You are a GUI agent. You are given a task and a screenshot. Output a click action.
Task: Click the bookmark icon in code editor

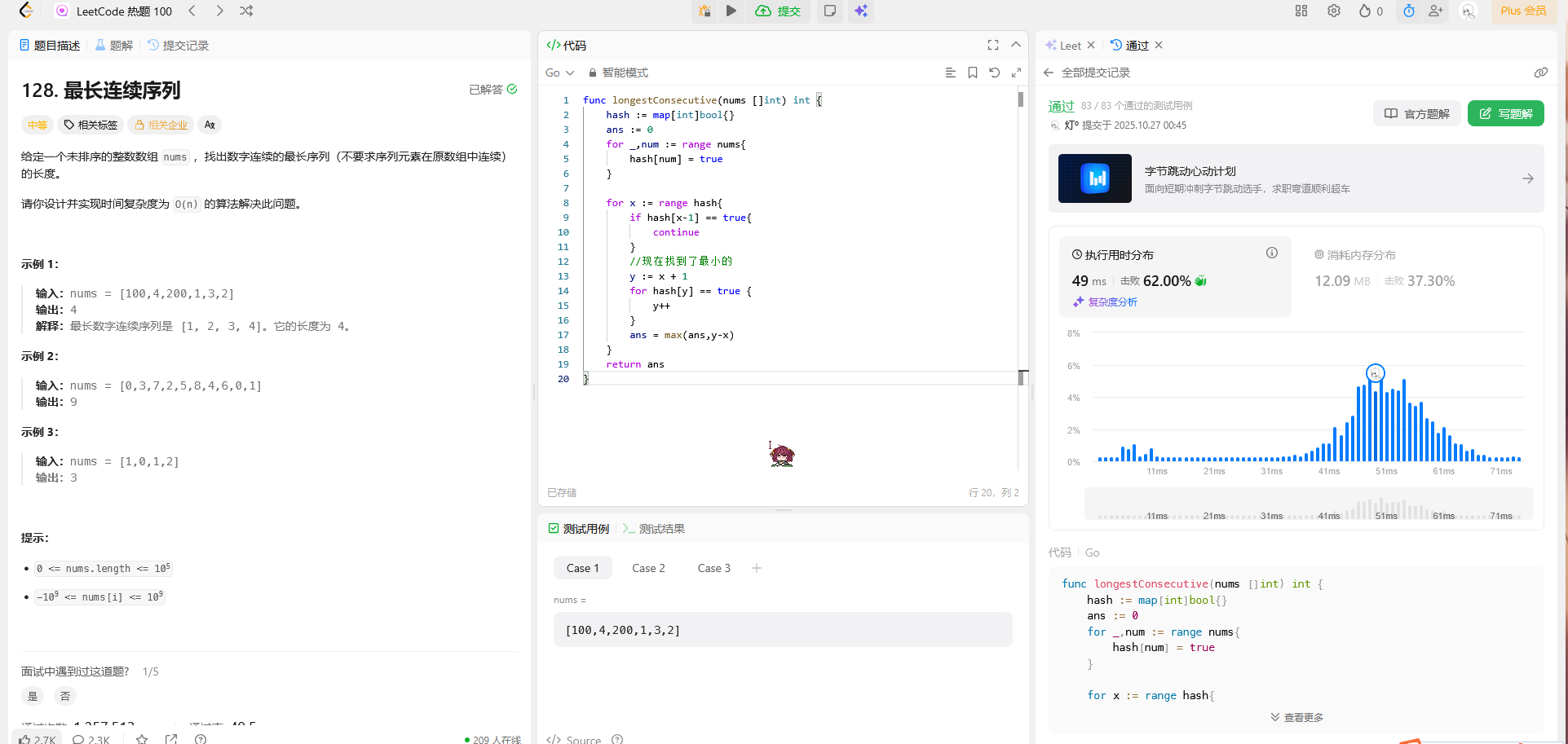(x=973, y=73)
